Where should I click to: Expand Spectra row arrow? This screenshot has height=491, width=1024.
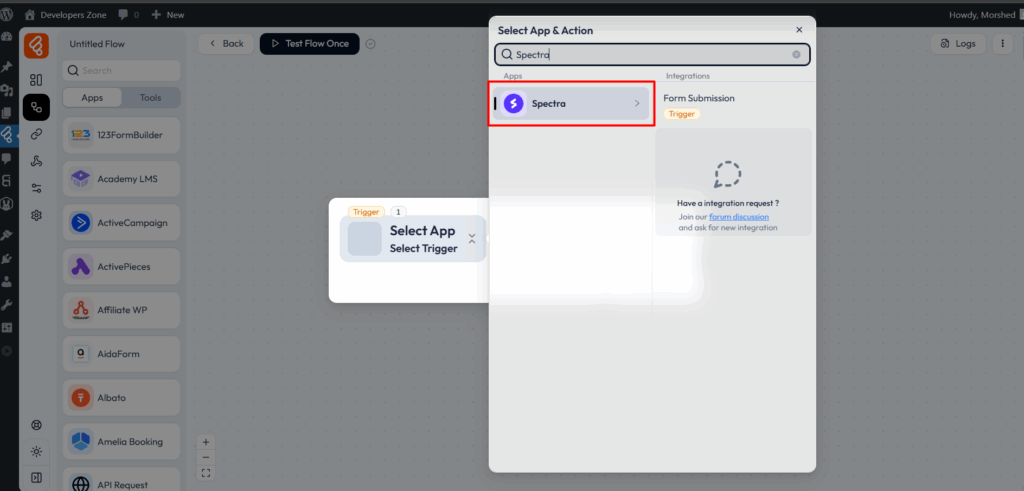(637, 103)
